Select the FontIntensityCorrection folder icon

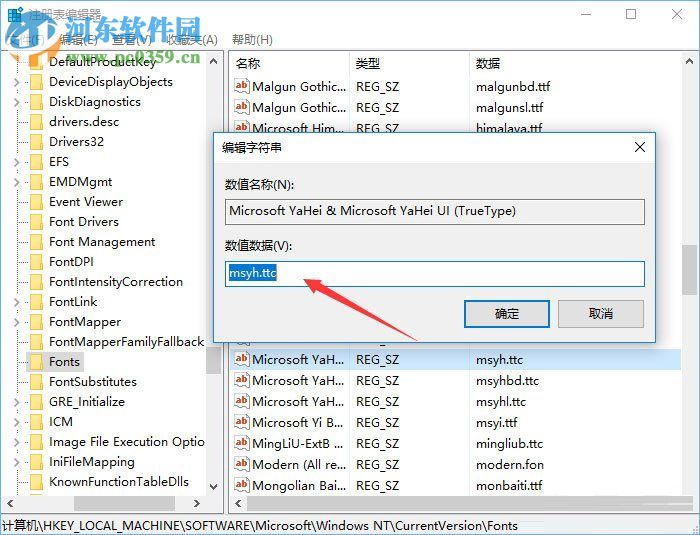[x=36, y=282]
